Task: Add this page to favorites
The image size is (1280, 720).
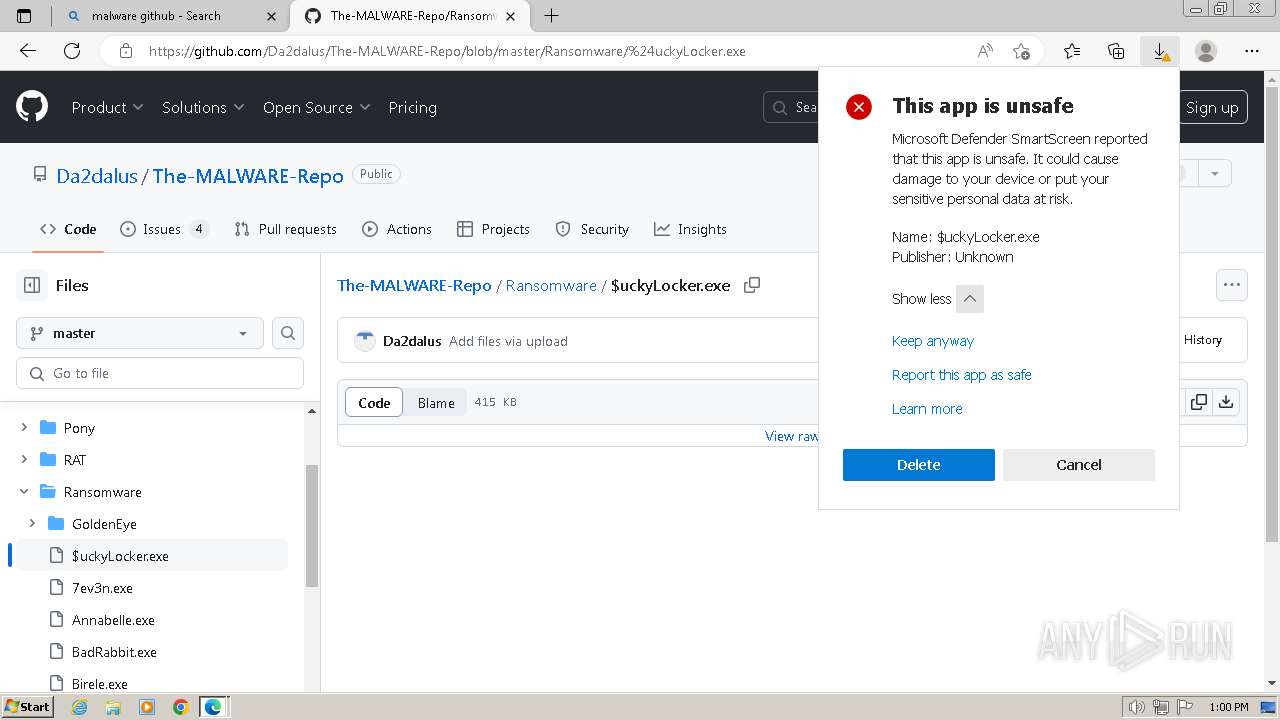Action: [1021, 51]
